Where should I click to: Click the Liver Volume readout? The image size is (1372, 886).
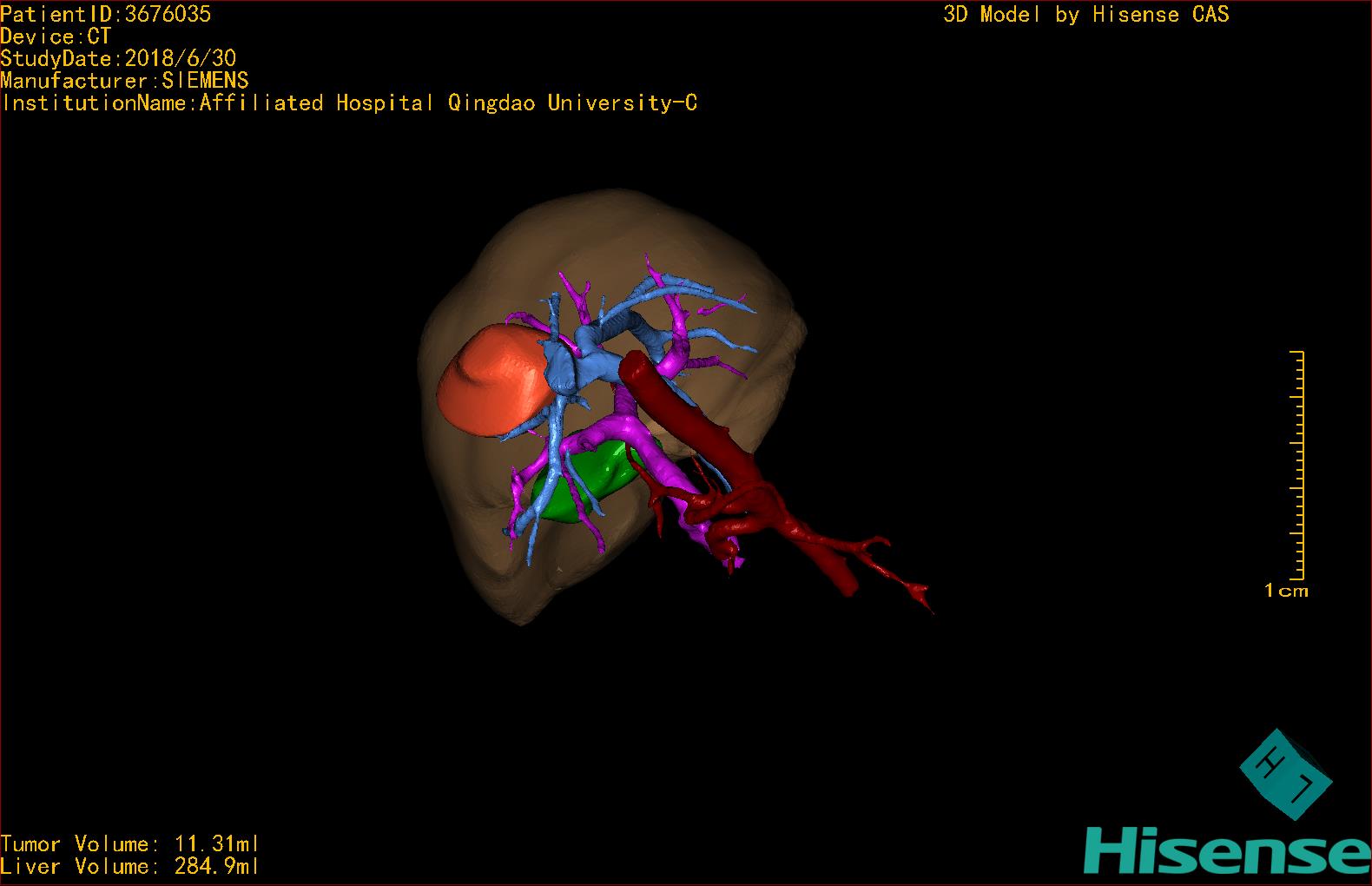click(x=129, y=866)
